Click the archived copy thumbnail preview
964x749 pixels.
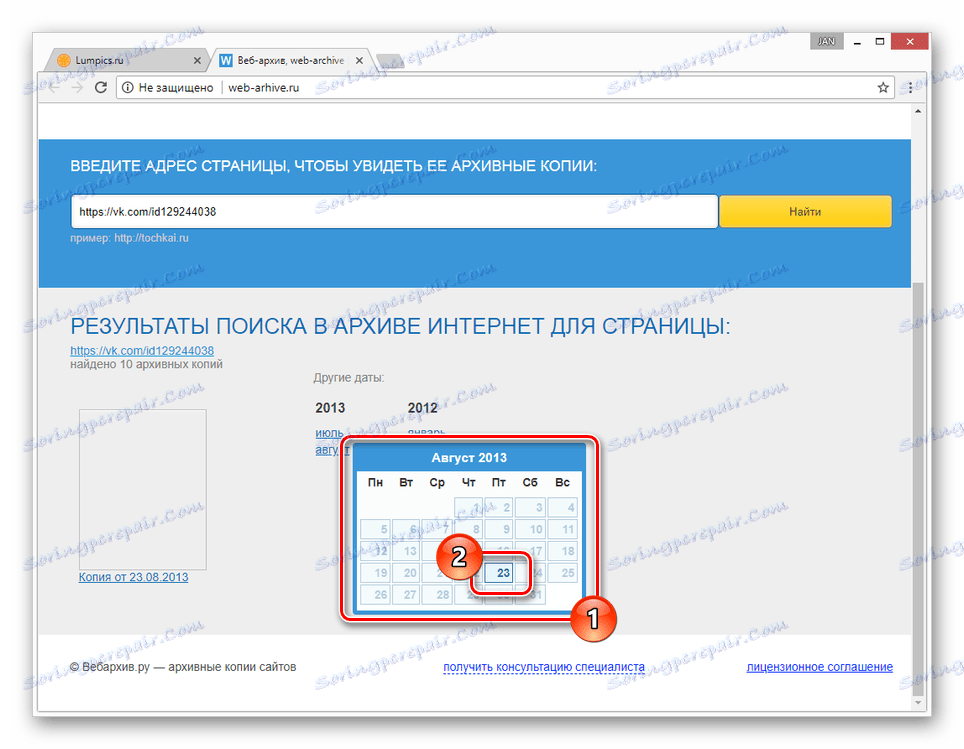[143, 489]
